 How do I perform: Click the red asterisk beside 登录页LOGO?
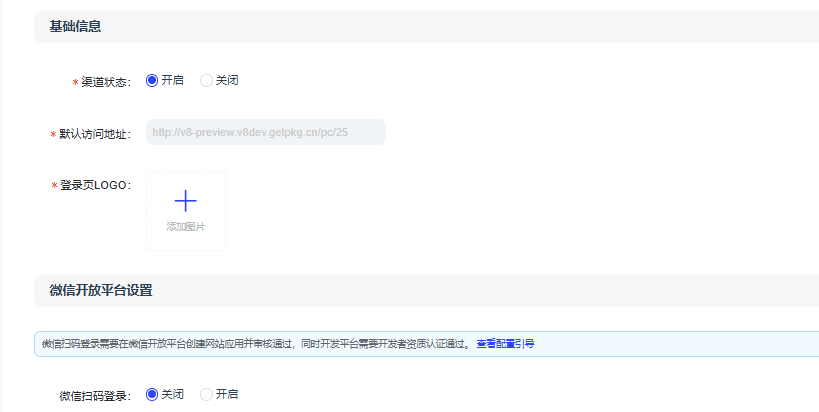tap(53, 186)
